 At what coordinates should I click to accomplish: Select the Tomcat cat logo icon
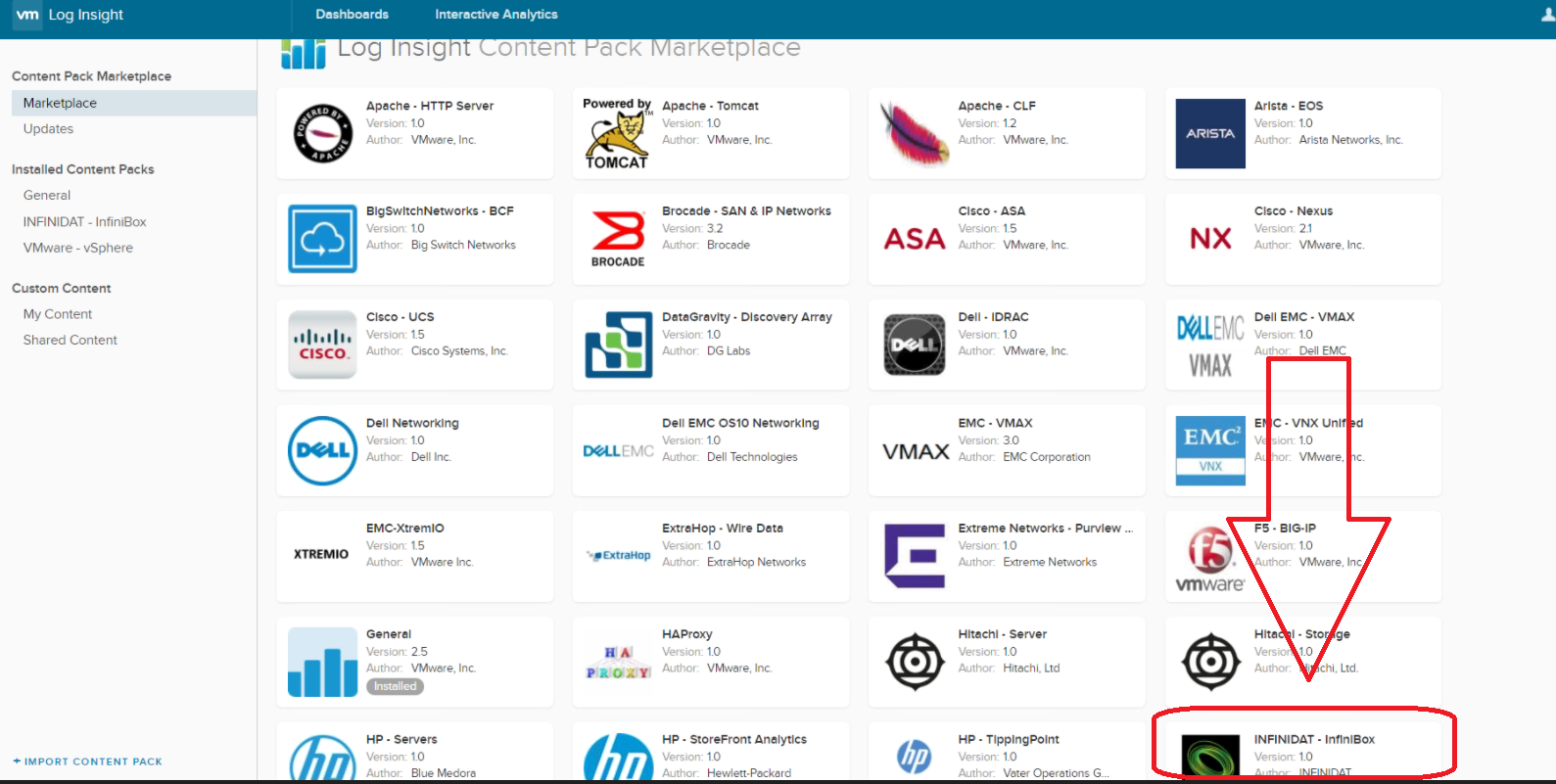coord(617,134)
